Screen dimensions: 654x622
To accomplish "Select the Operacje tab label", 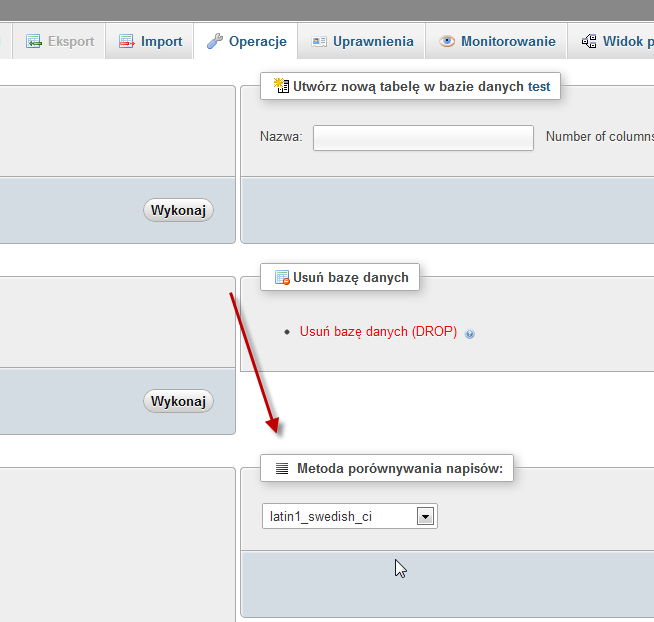I will click(x=257, y=42).
